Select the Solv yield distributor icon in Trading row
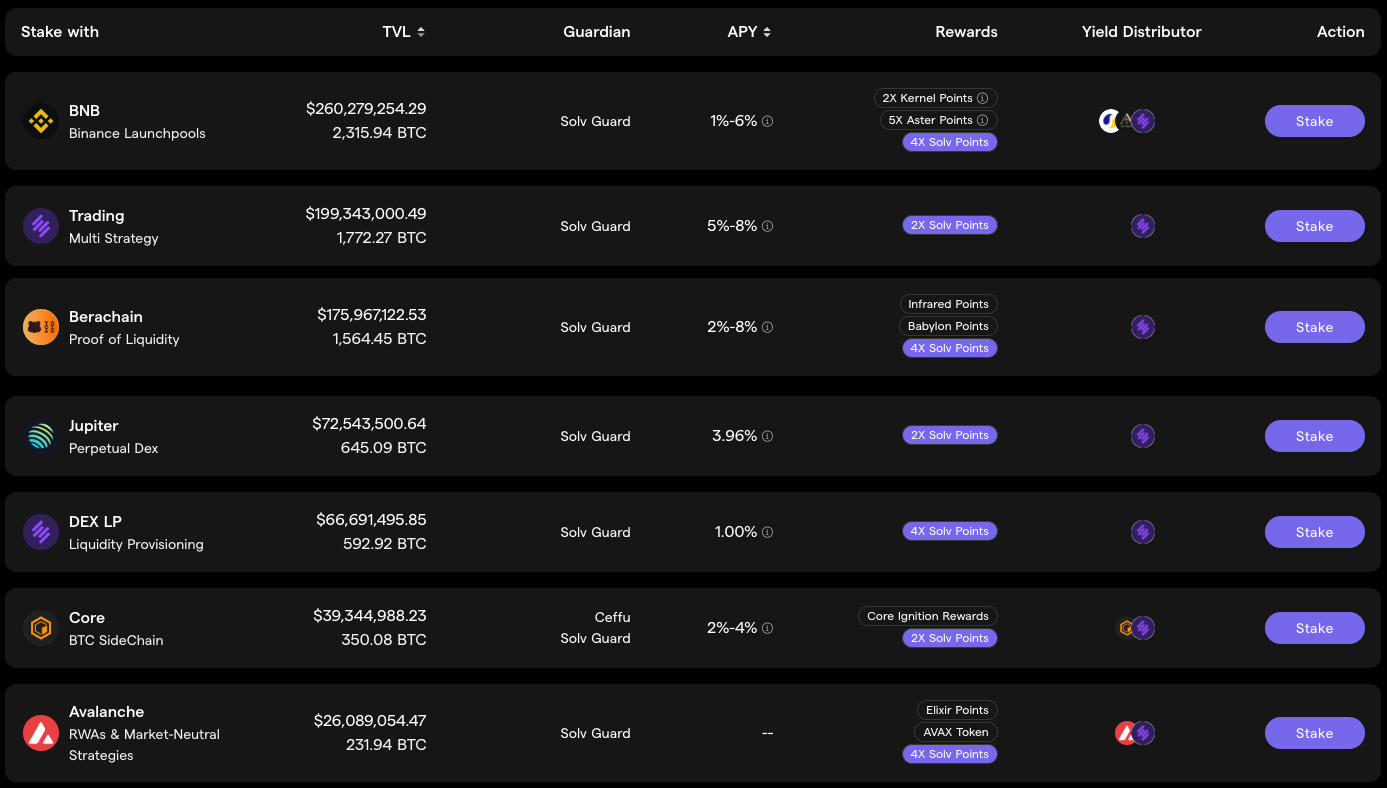The image size is (1387, 788). pyautogui.click(x=1143, y=226)
